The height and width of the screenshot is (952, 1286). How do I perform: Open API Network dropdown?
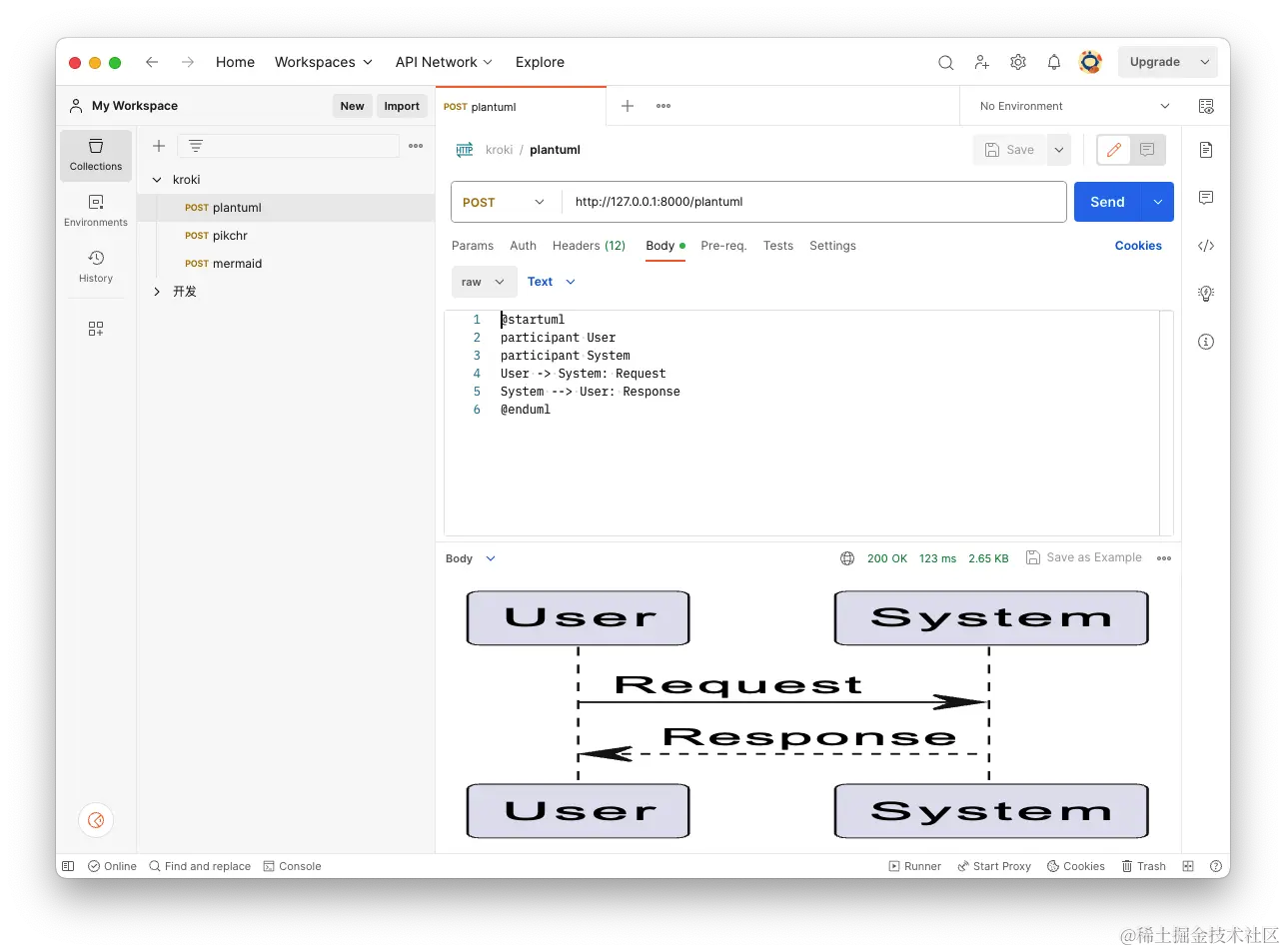pyautogui.click(x=444, y=62)
